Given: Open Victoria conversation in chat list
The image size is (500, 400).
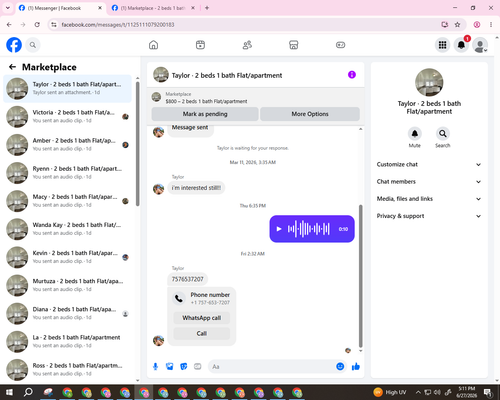Looking at the screenshot, I should (x=67, y=117).
